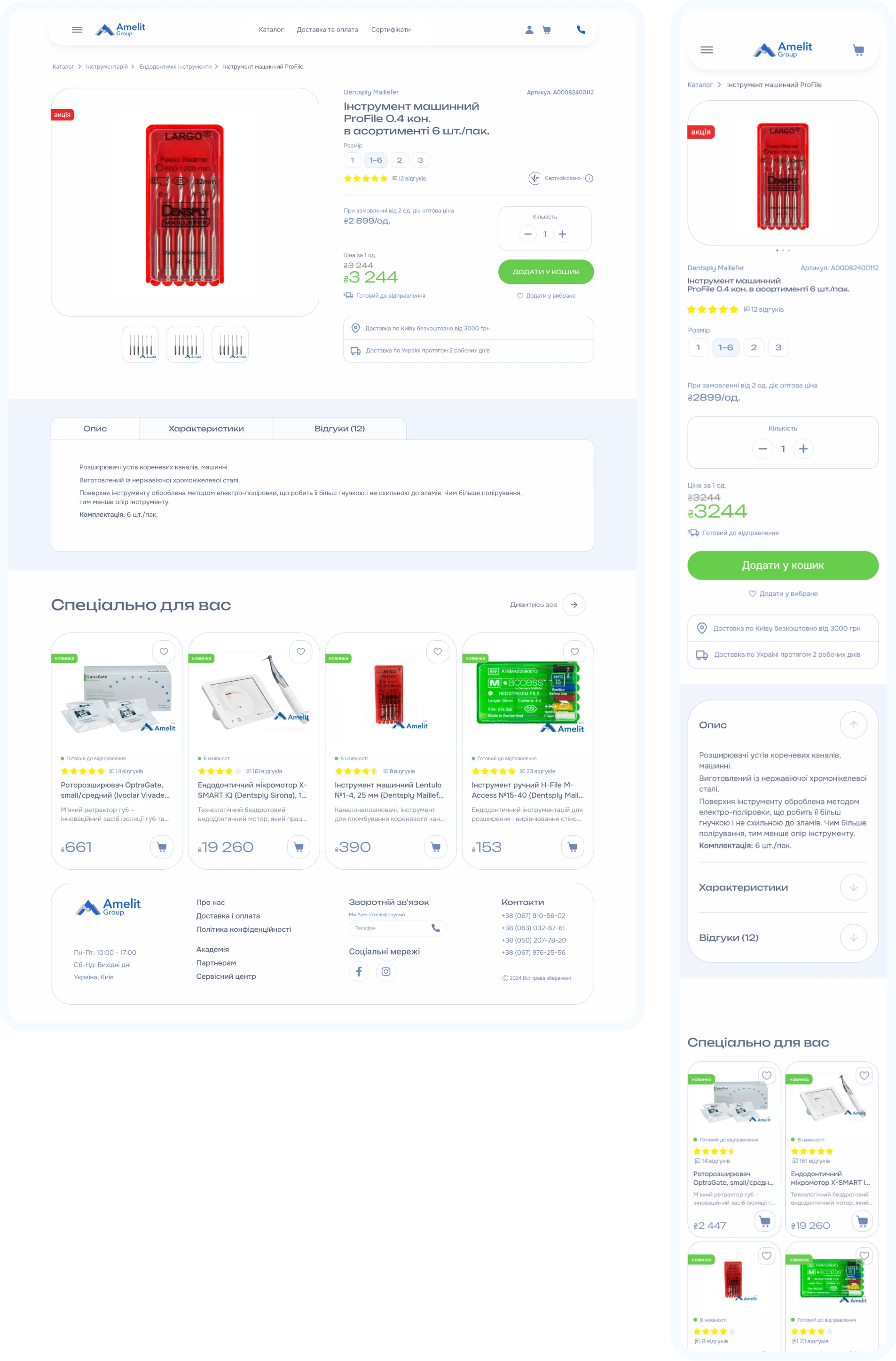
Task: Decrease quantity with minus in mobile layout
Action: point(762,449)
